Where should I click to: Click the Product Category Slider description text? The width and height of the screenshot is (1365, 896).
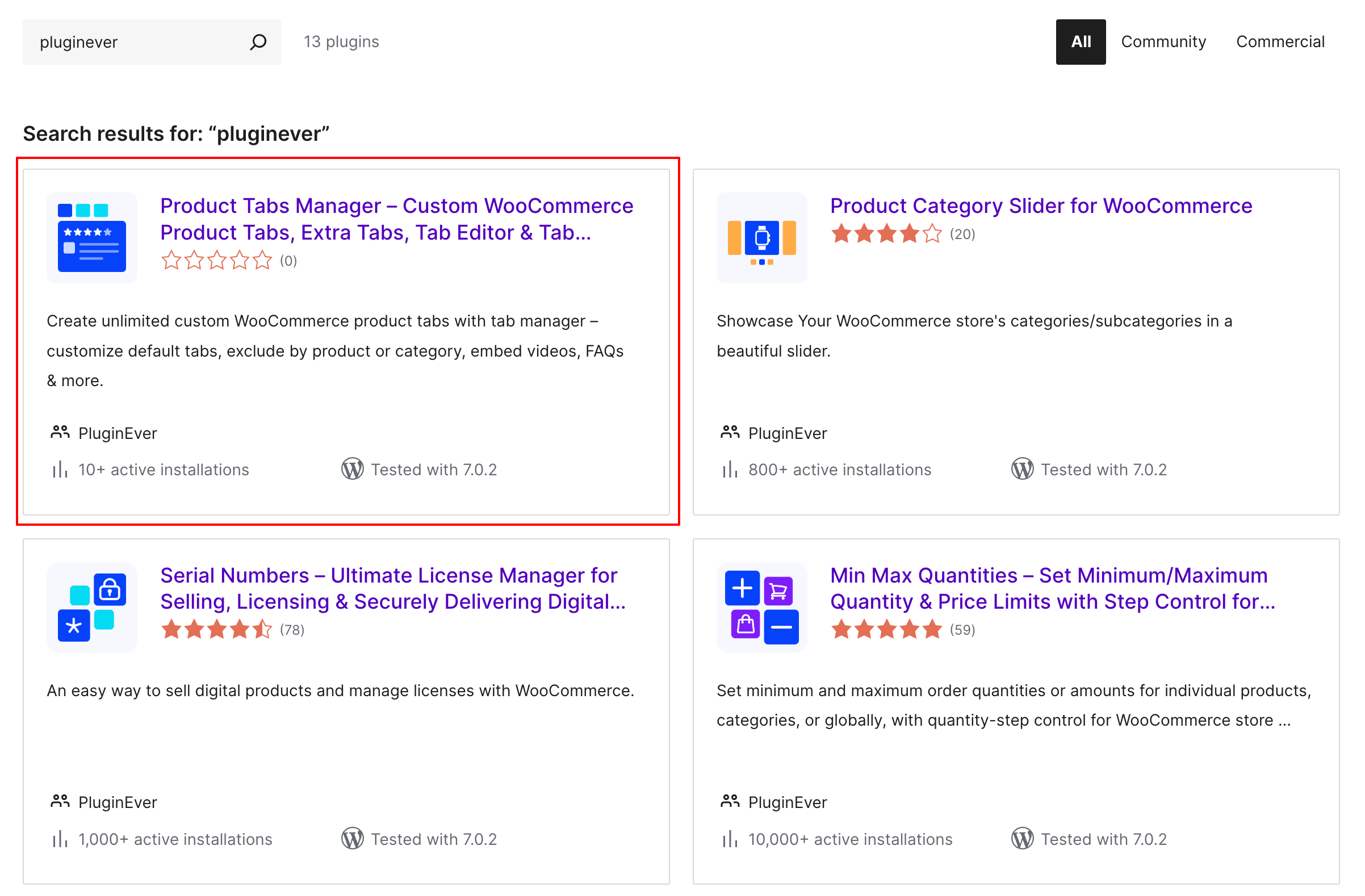(974, 336)
